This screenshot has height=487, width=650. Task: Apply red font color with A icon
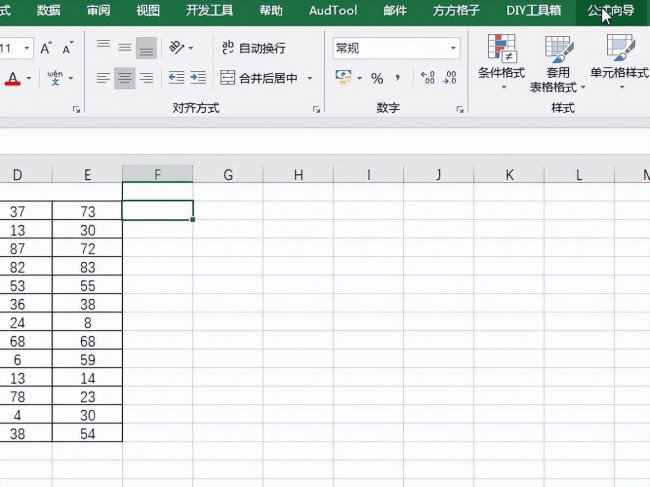[13, 78]
